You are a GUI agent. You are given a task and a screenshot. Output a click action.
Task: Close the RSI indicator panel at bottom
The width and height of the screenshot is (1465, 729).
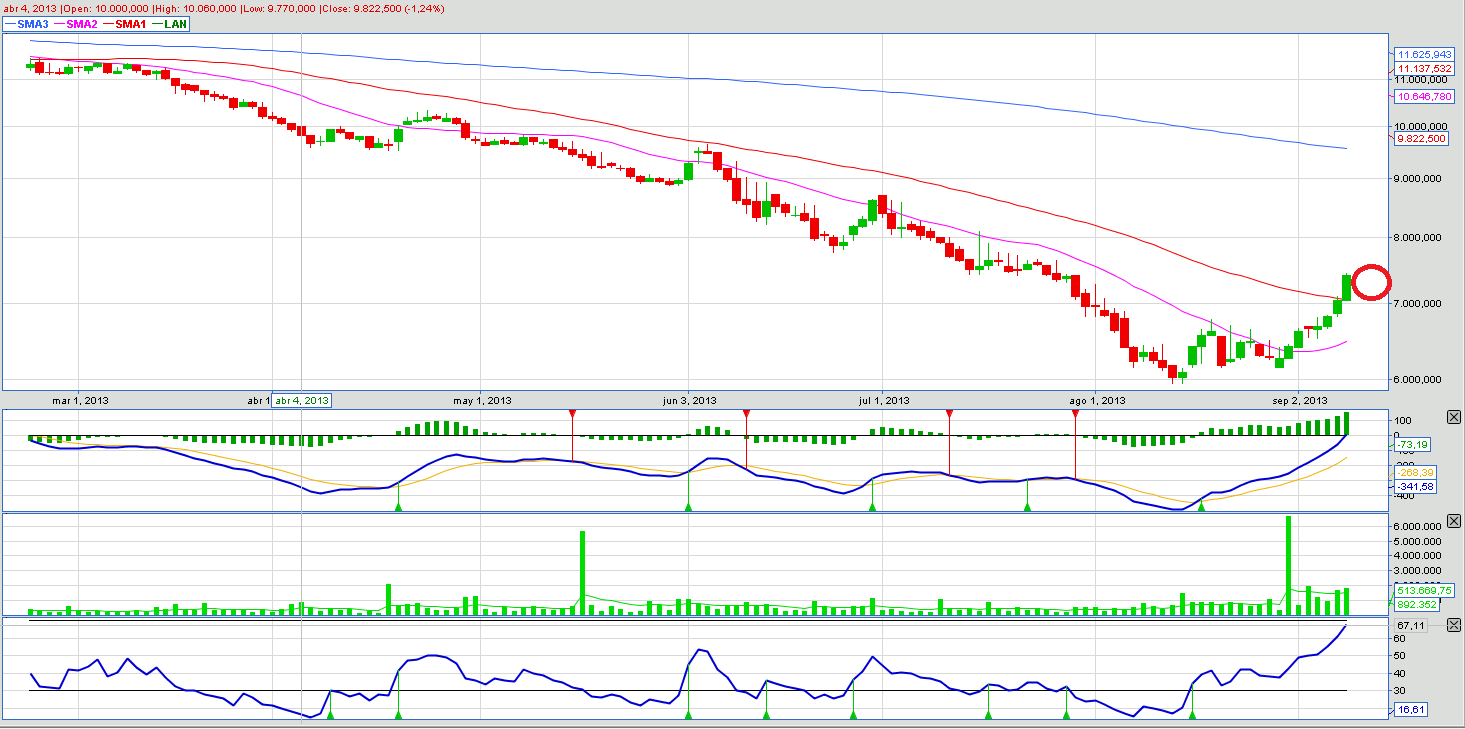pos(1453,624)
